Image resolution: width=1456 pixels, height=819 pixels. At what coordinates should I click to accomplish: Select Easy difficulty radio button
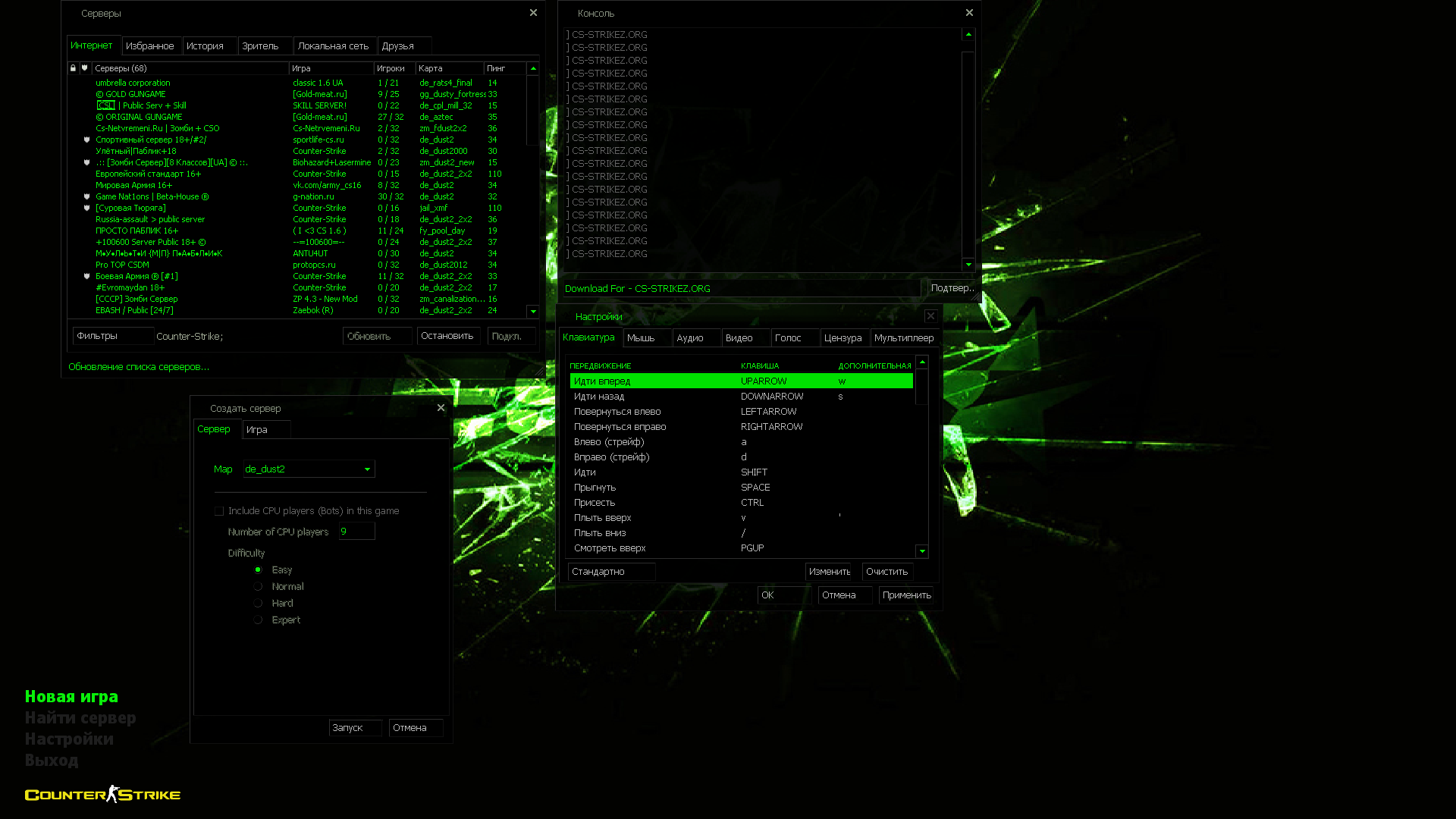[259, 570]
